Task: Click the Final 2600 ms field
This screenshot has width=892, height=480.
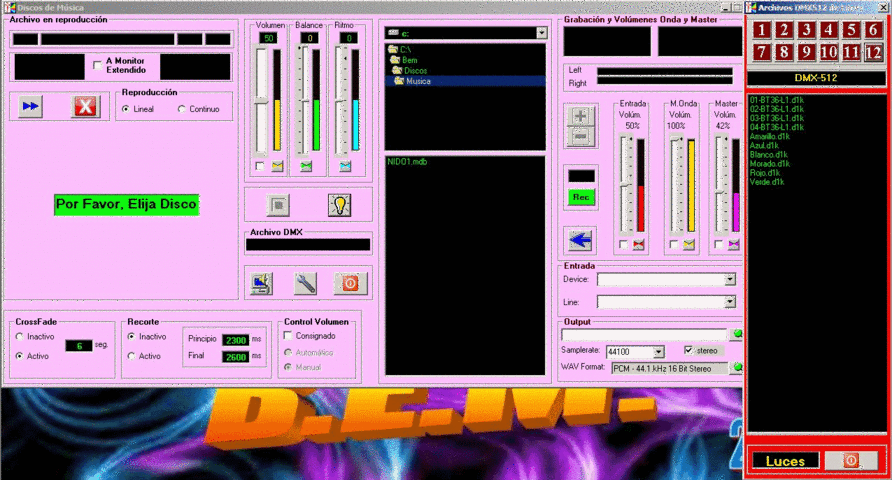Action: [236, 357]
